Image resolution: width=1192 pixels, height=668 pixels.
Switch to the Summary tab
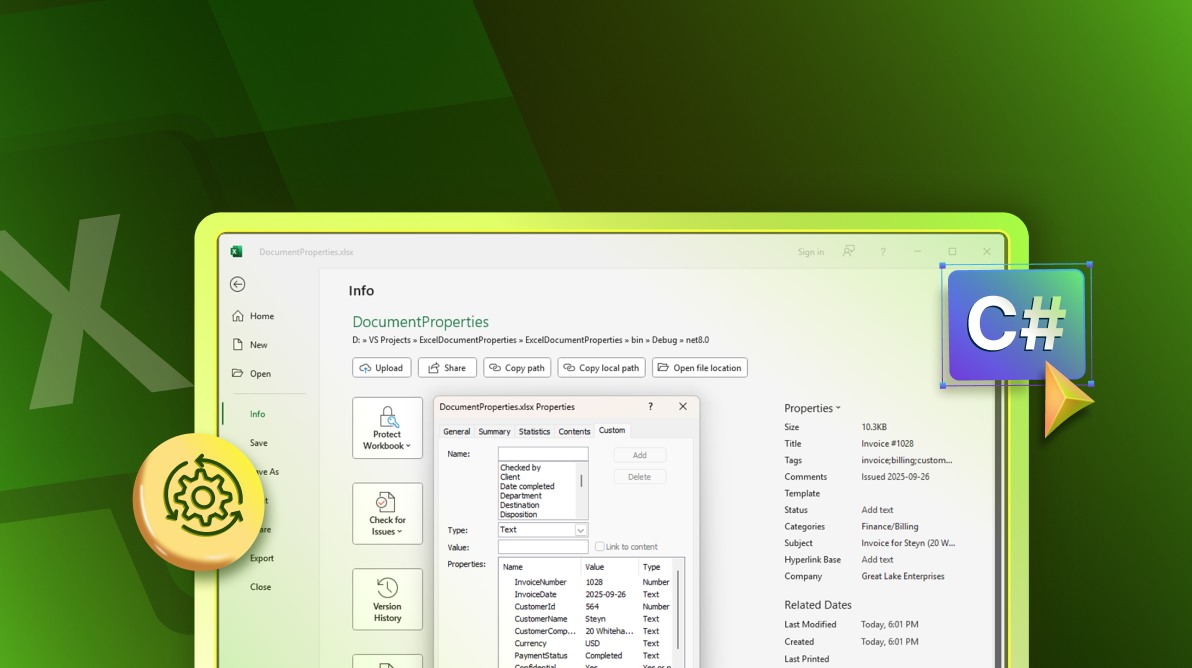point(494,432)
